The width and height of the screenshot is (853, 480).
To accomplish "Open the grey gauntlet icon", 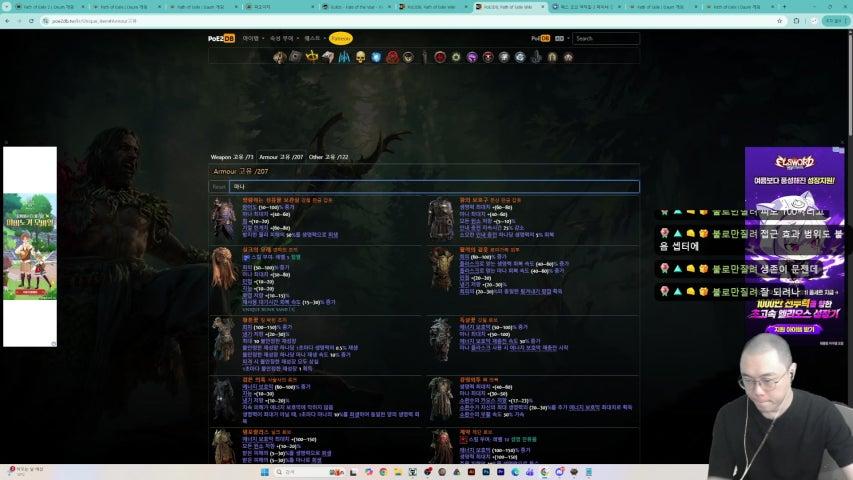I will click(328, 57).
